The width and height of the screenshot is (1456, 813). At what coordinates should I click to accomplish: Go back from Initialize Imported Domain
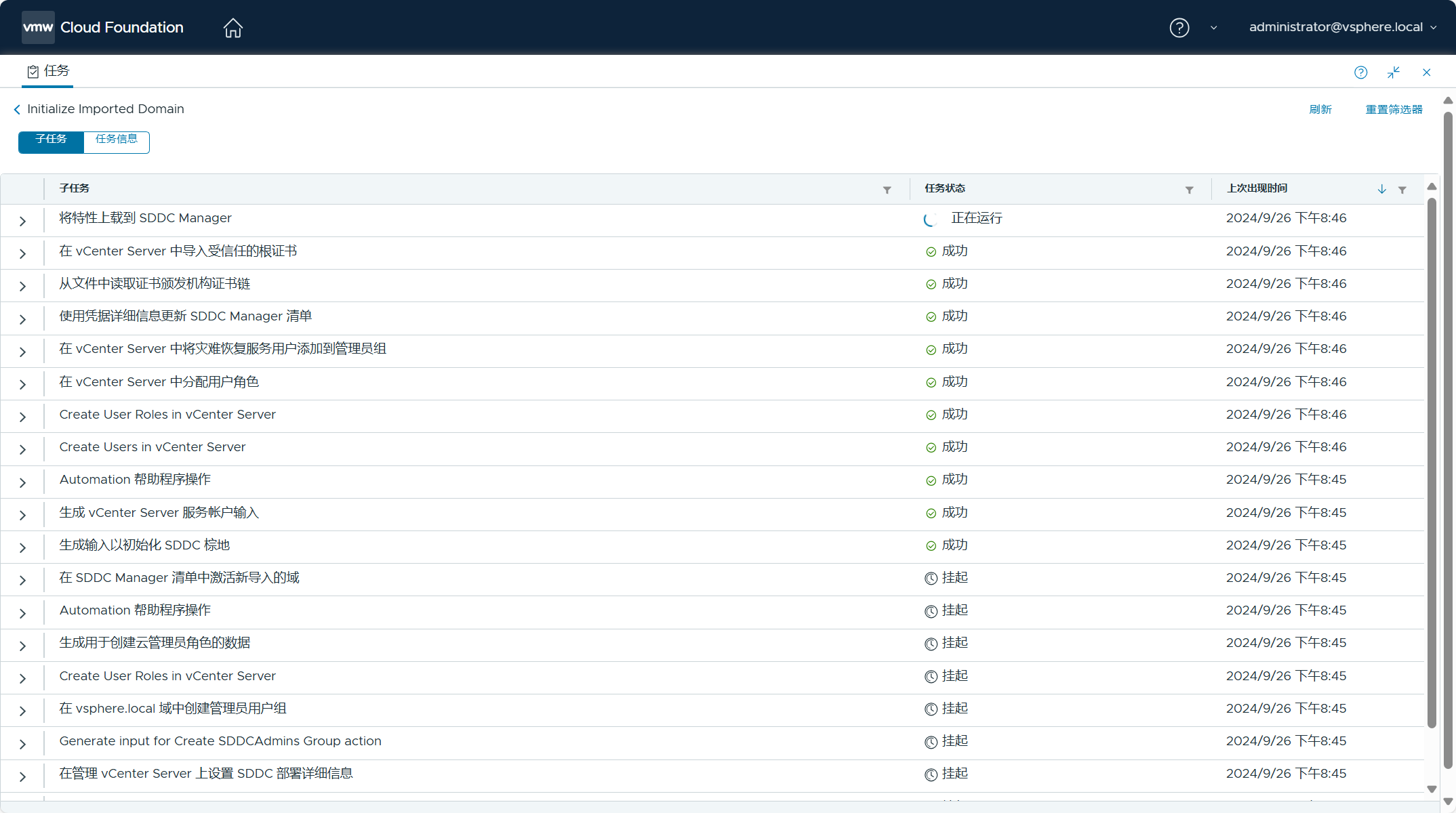tap(17, 109)
